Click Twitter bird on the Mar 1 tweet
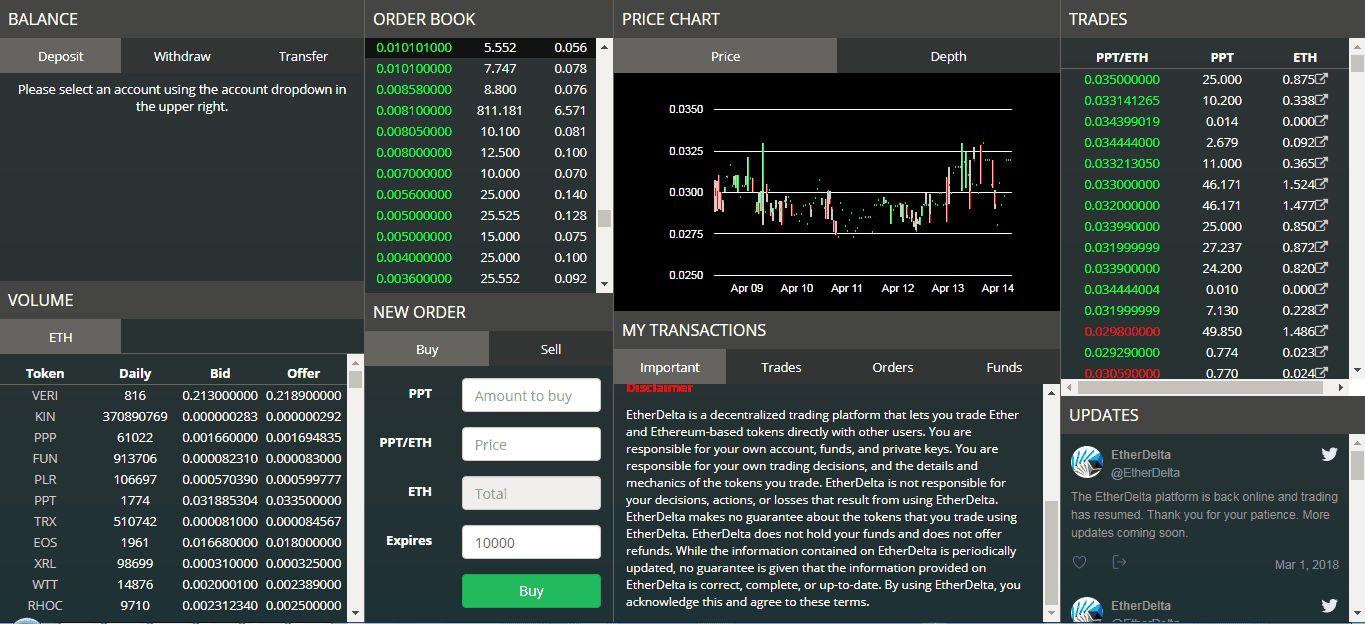Image resolution: width=1365 pixels, height=624 pixels. tap(1329, 454)
